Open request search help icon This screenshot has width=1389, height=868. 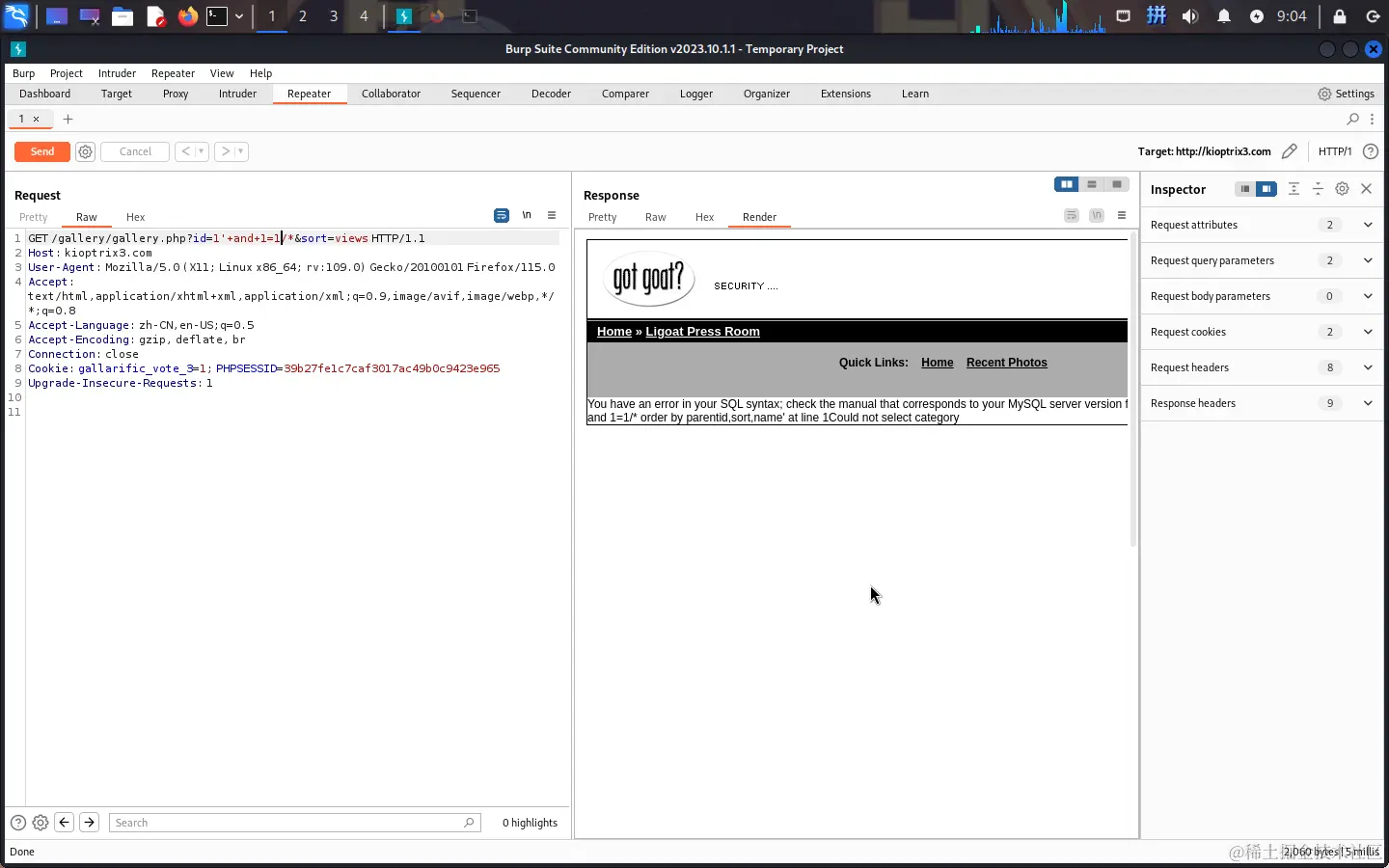point(18,823)
